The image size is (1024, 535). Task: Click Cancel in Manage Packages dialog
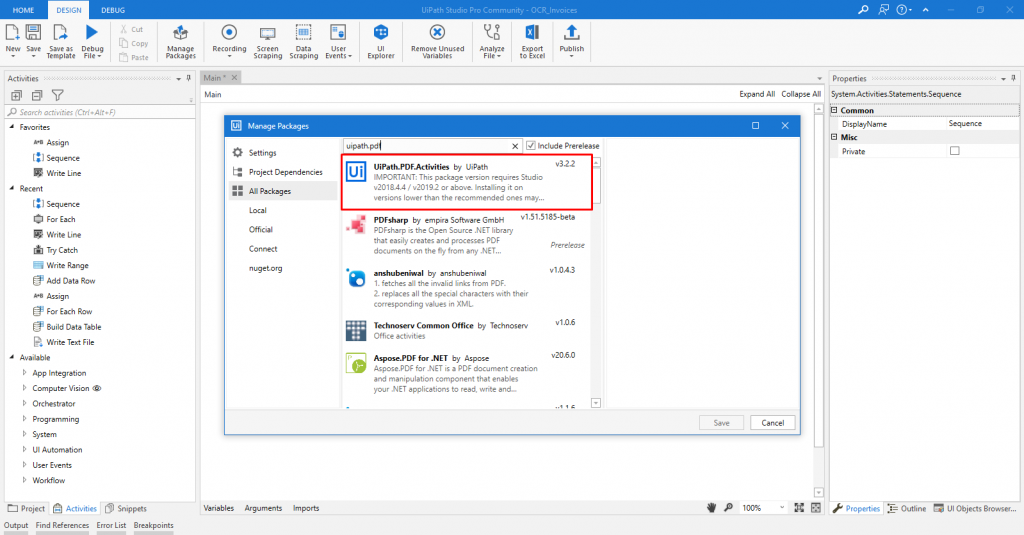[x=773, y=423]
